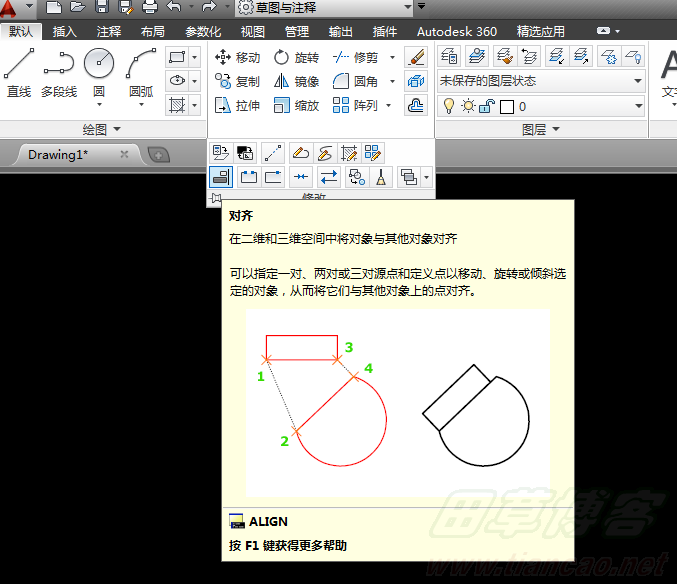Expand the Arc (圆弧) options arrow
The image size is (677, 584).
tap(141, 104)
